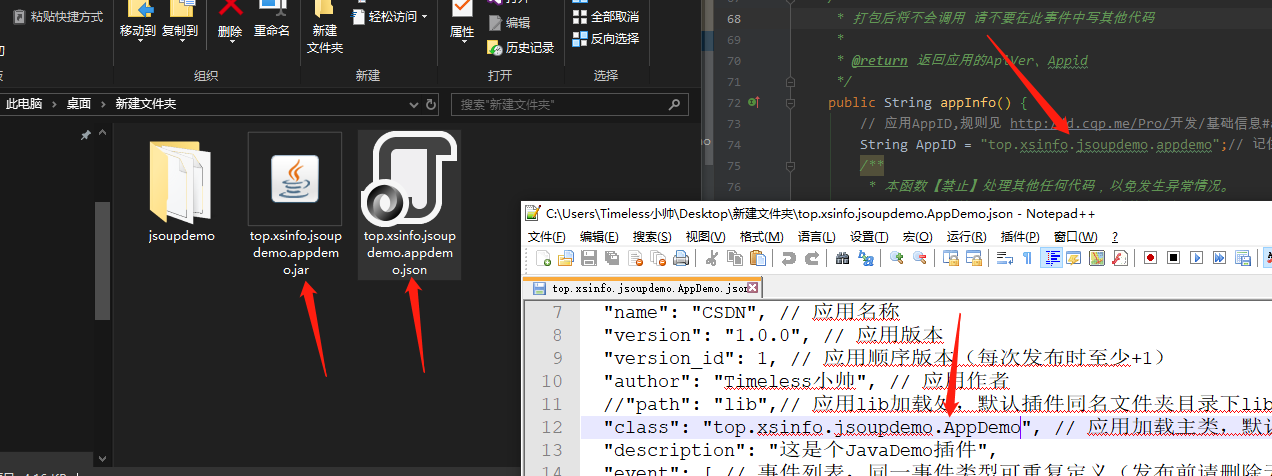
Task: Open 搜索(S) menu in Notepad++
Action: point(652,237)
